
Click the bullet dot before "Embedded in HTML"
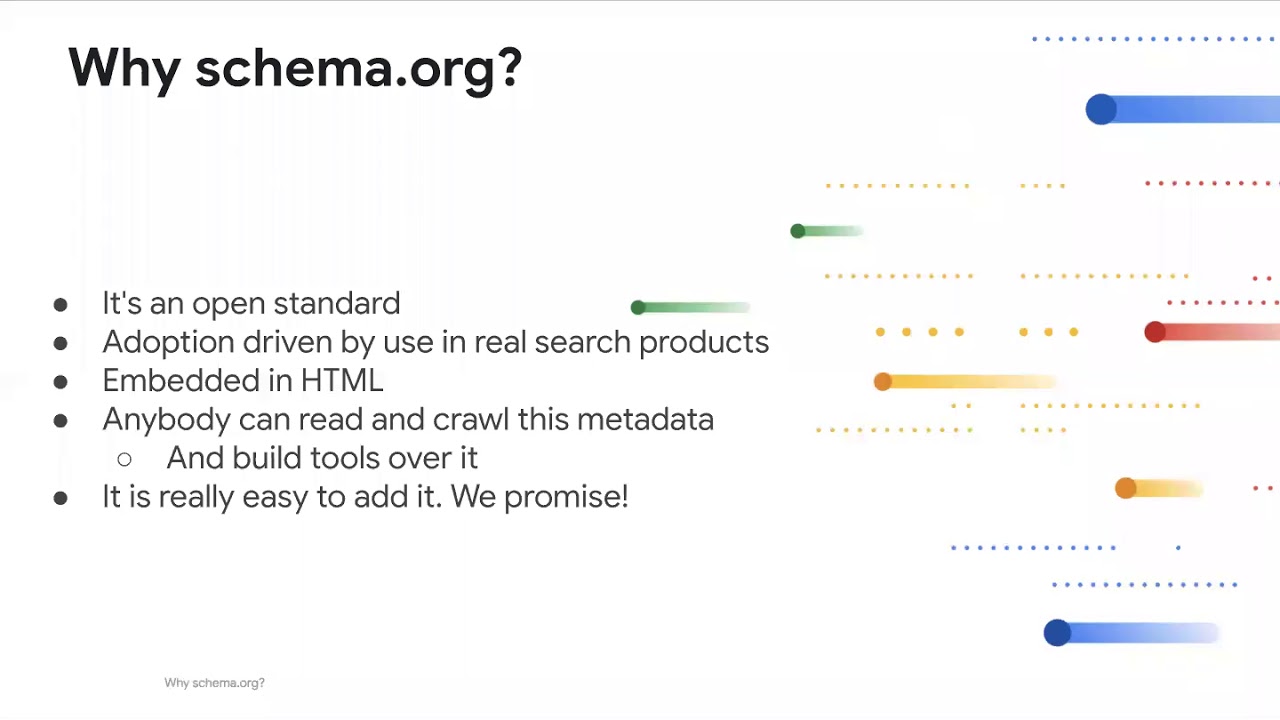click(x=61, y=382)
